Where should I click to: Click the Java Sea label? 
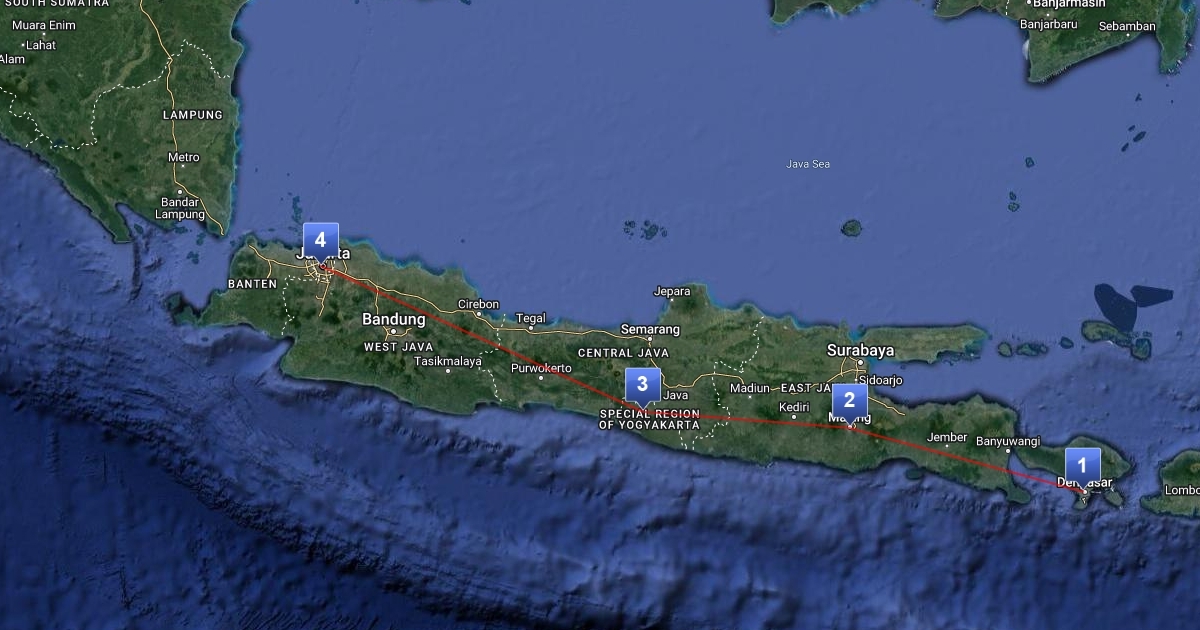(x=808, y=164)
